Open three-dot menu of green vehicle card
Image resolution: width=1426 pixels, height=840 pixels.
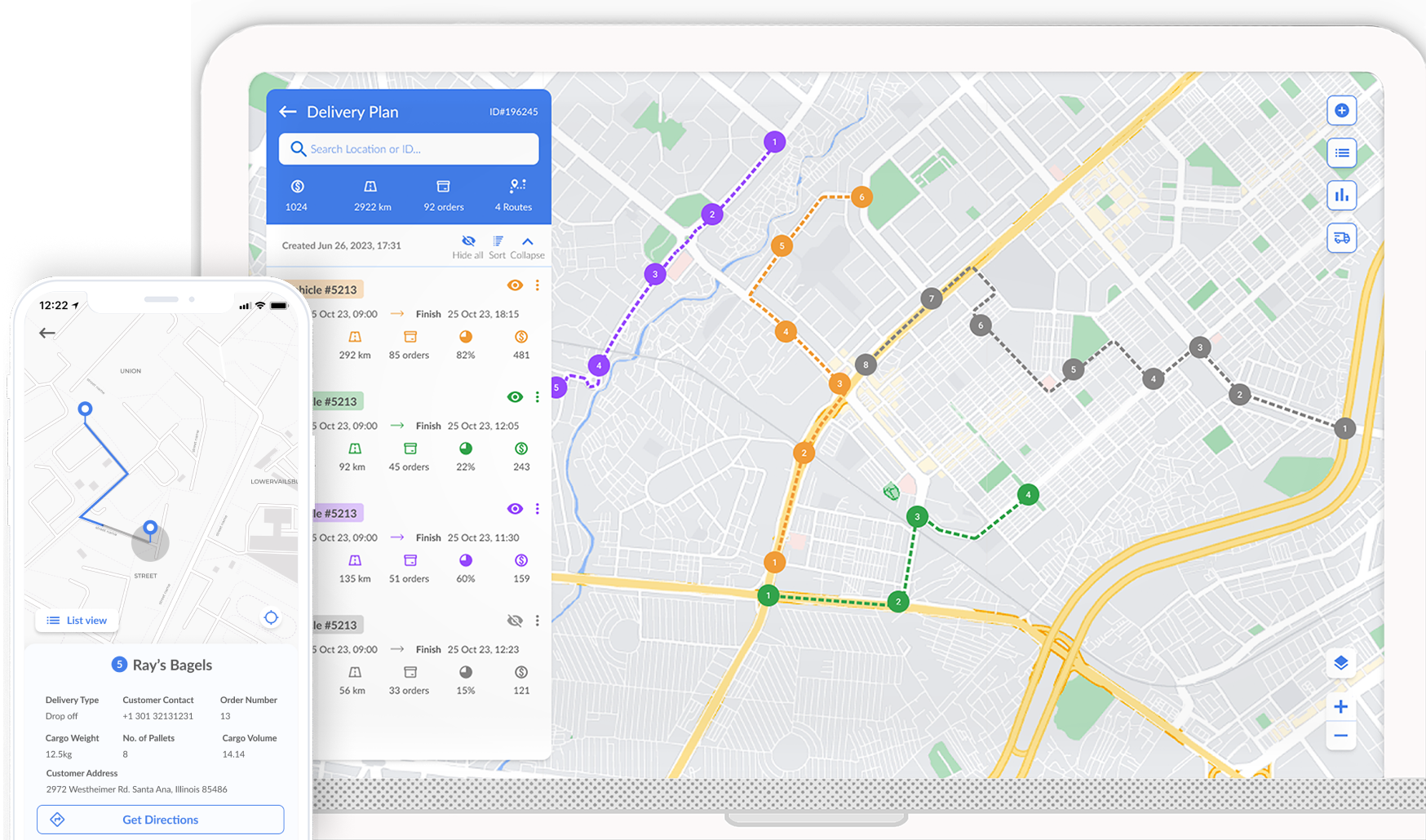pos(538,397)
